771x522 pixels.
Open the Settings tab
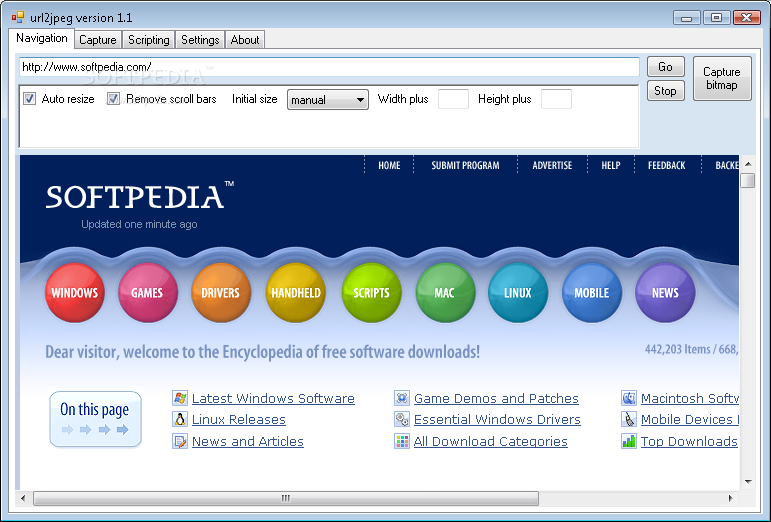[200, 40]
